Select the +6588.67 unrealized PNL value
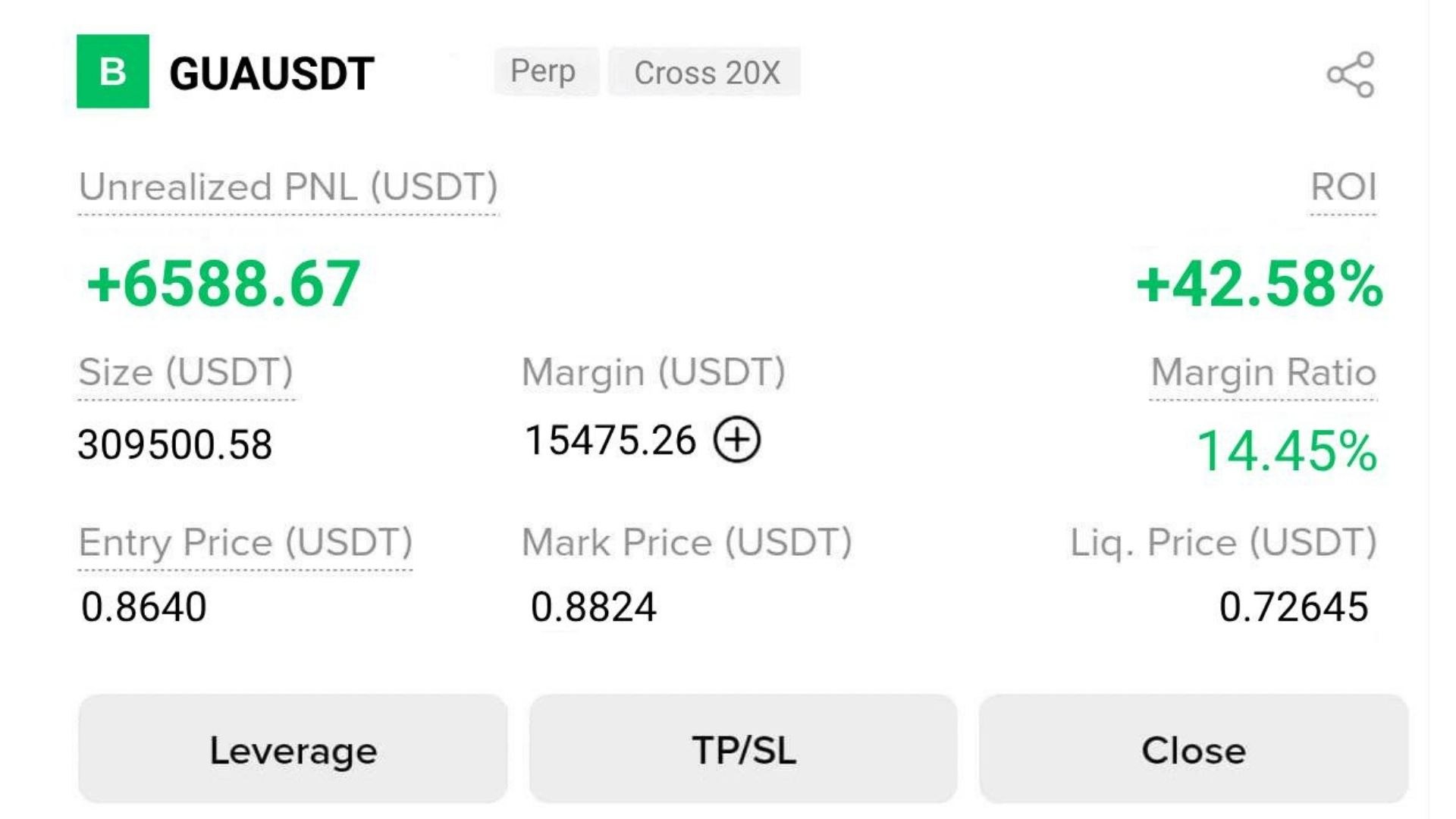The width and height of the screenshot is (1456, 819). 223,284
